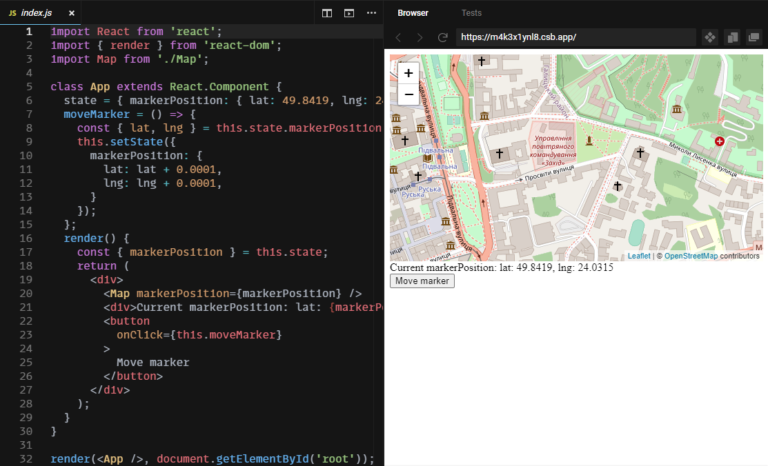Image resolution: width=768 pixels, height=466 pixels.
Task: Open preview in new window icon
Action: tap(754, 37)
